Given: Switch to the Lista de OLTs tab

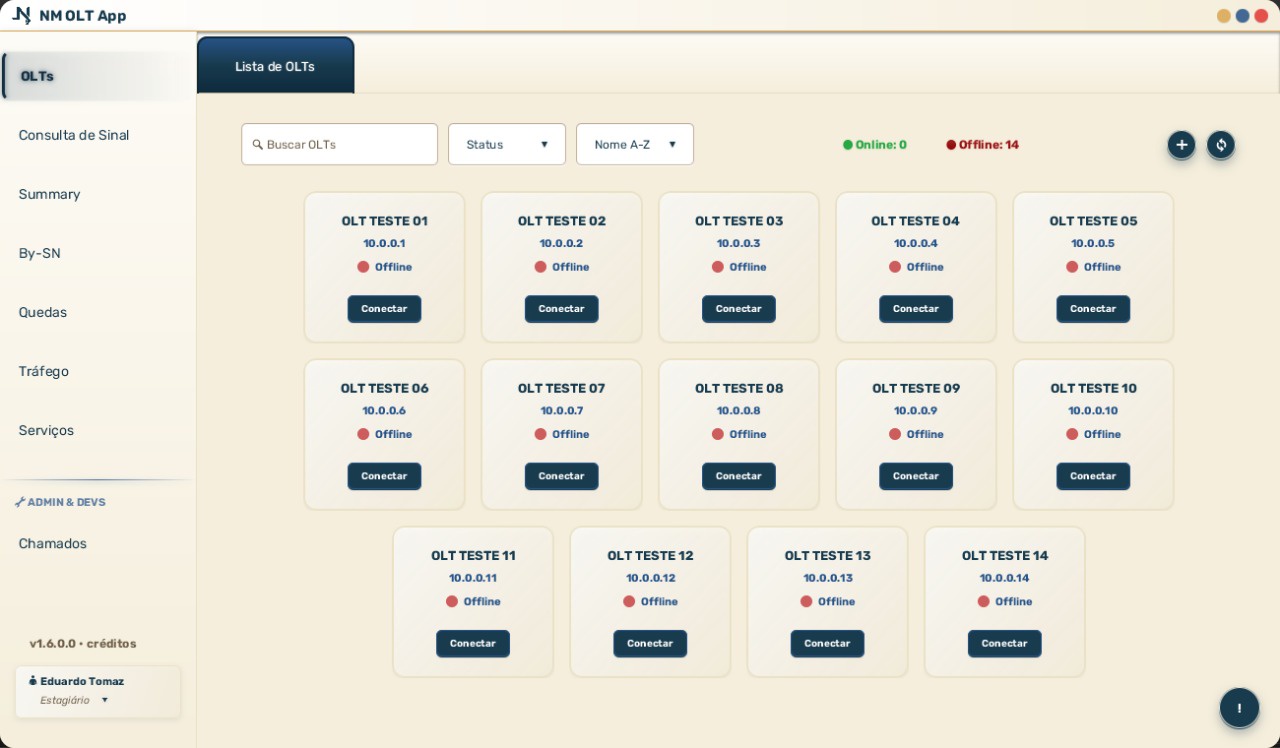Looking at the screenshot, I should (275, 66).
